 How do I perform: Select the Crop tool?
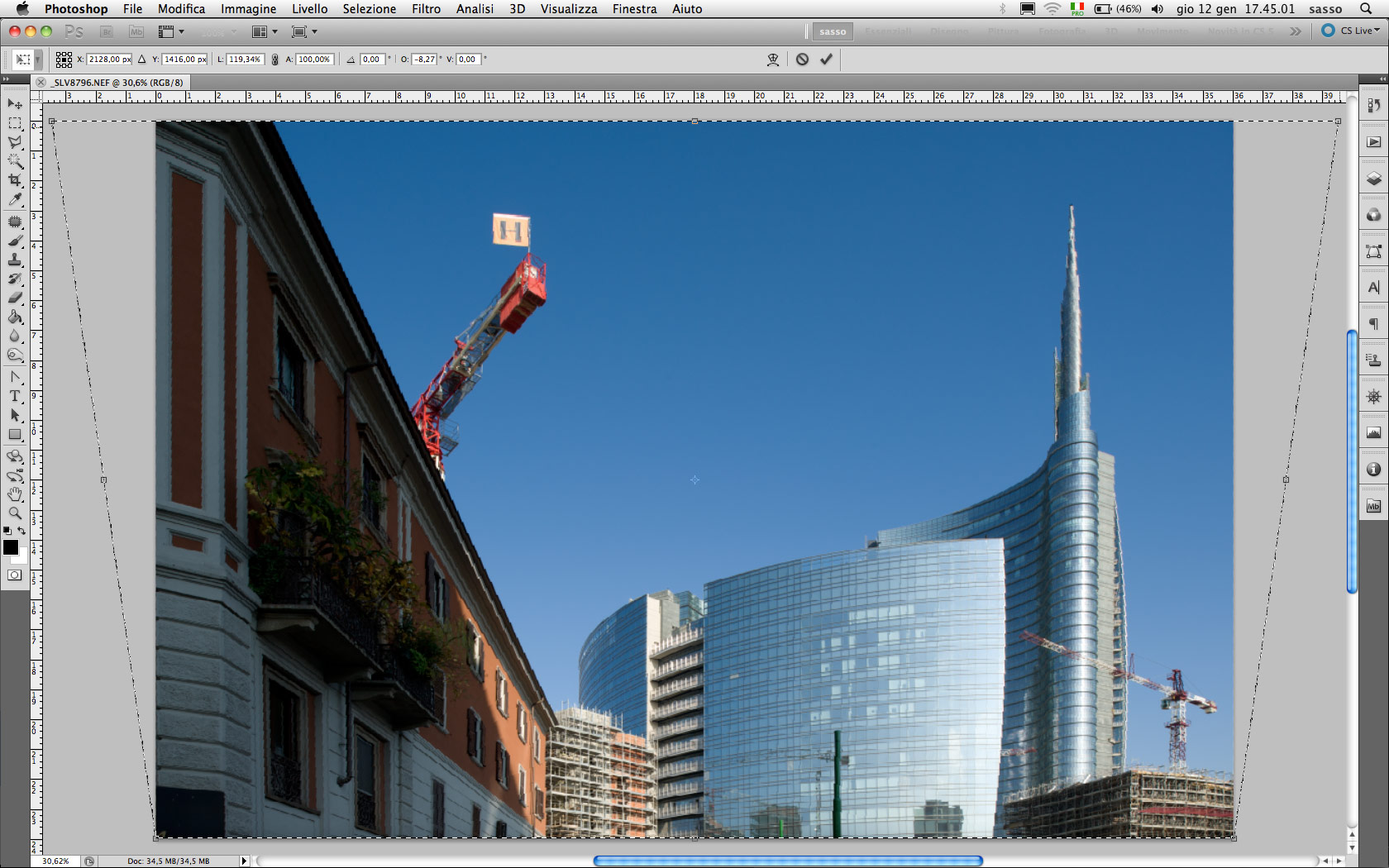pyautogui.click(x=15, y=180)
